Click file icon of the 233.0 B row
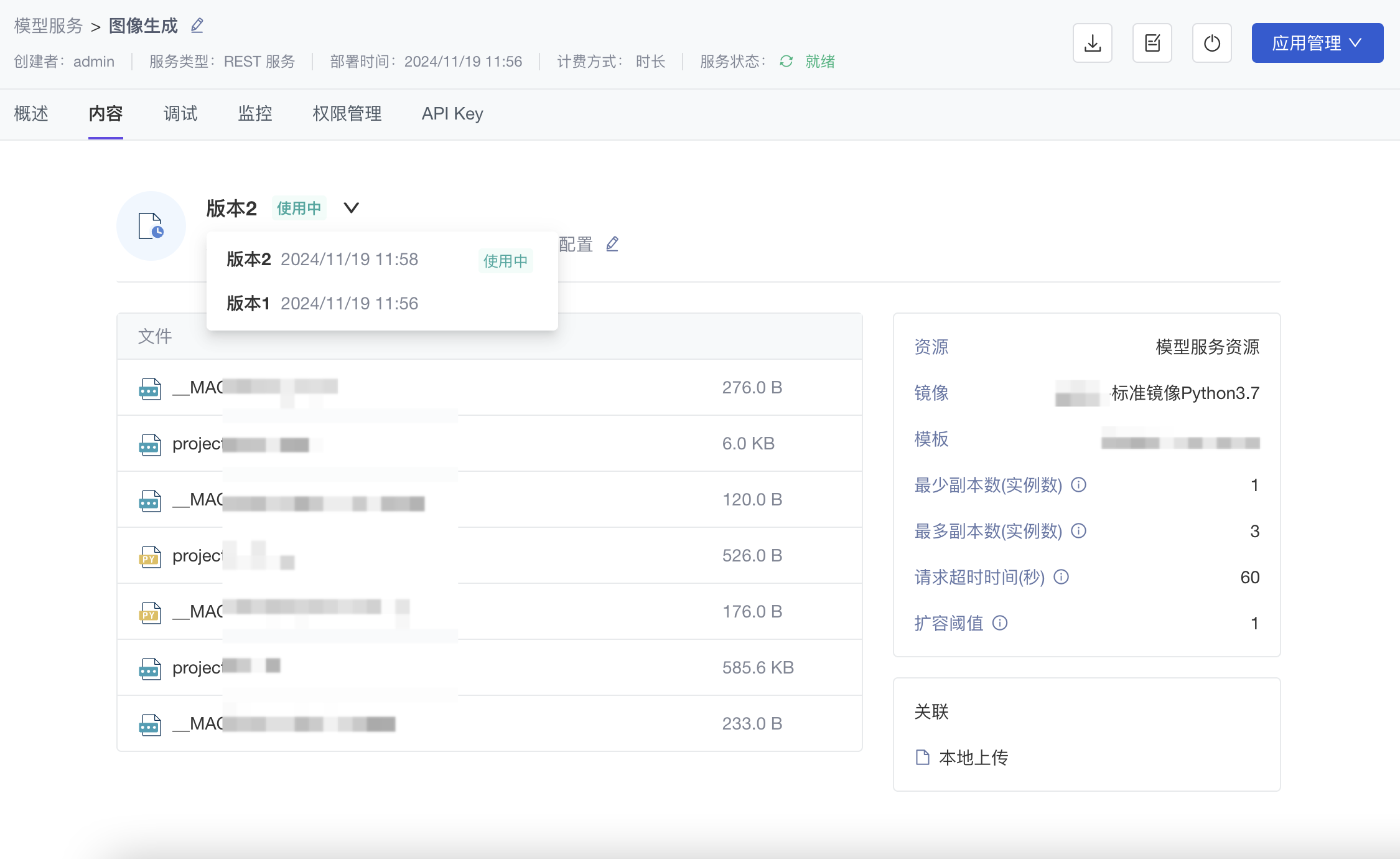Image resolution: width=1400 pixels, height=859 pixels. tap(150, 725)
